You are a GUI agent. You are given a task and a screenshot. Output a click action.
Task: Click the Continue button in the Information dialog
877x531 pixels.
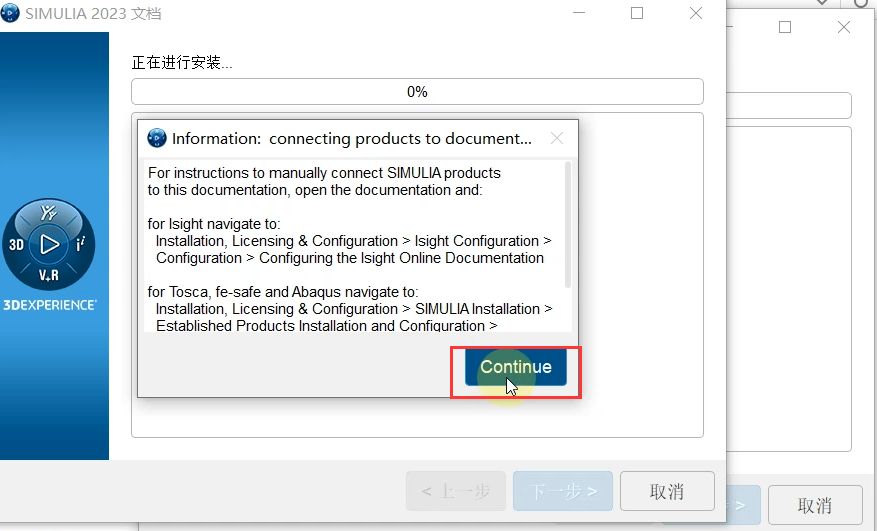tap(516, 367)
